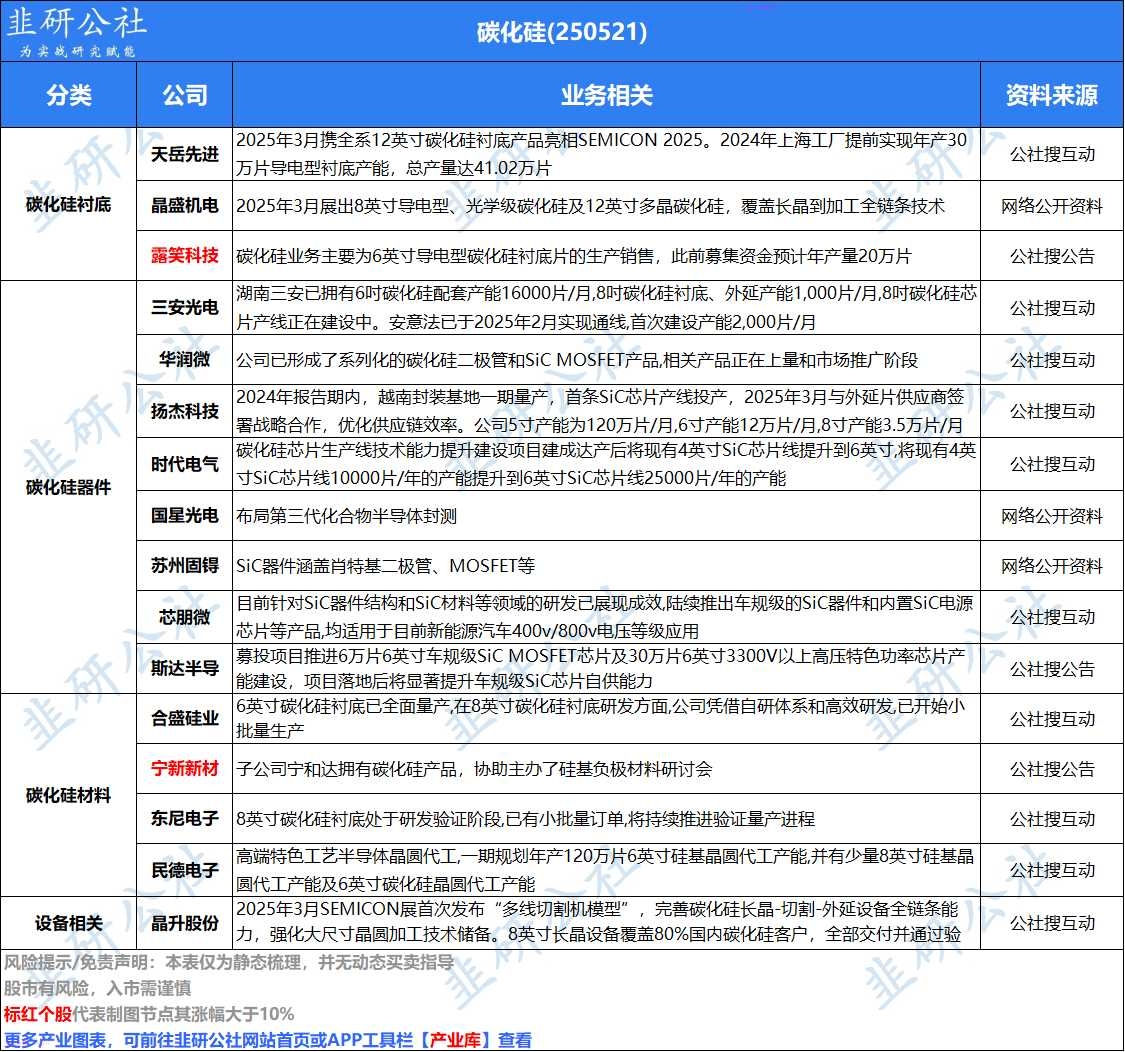Select red-highlighted company 宁新新材

click(184, 769)
